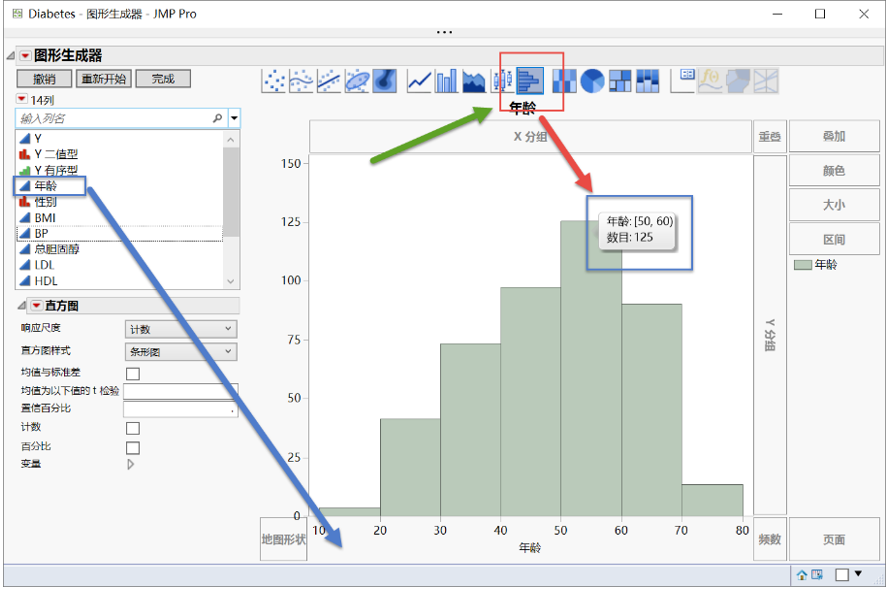The width and height of the screenshot is (892, 593).
Task: Collapse the 直方图 panel disclosure triangle
Action: point(21,306)
